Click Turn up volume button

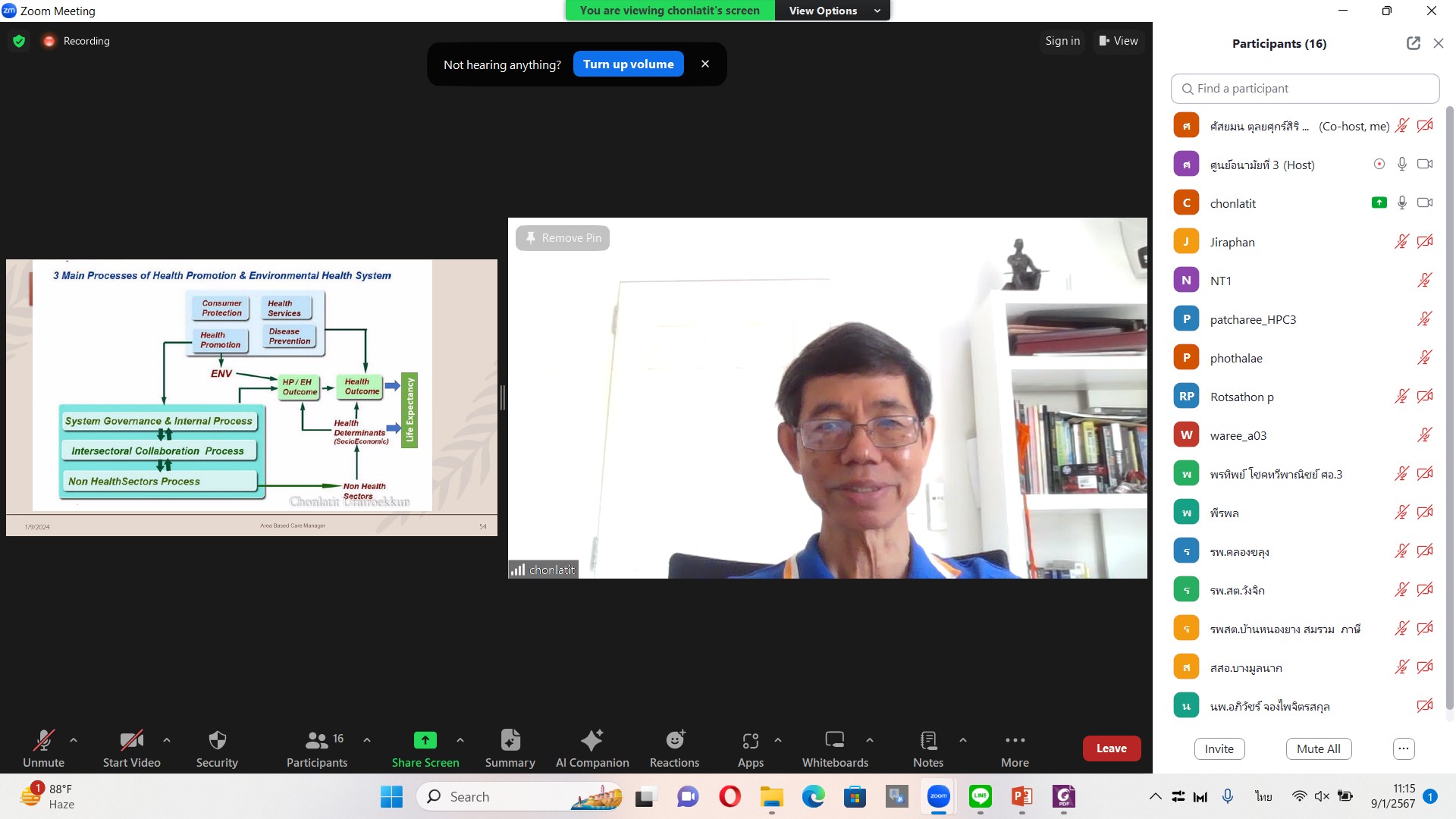point(628,64)
